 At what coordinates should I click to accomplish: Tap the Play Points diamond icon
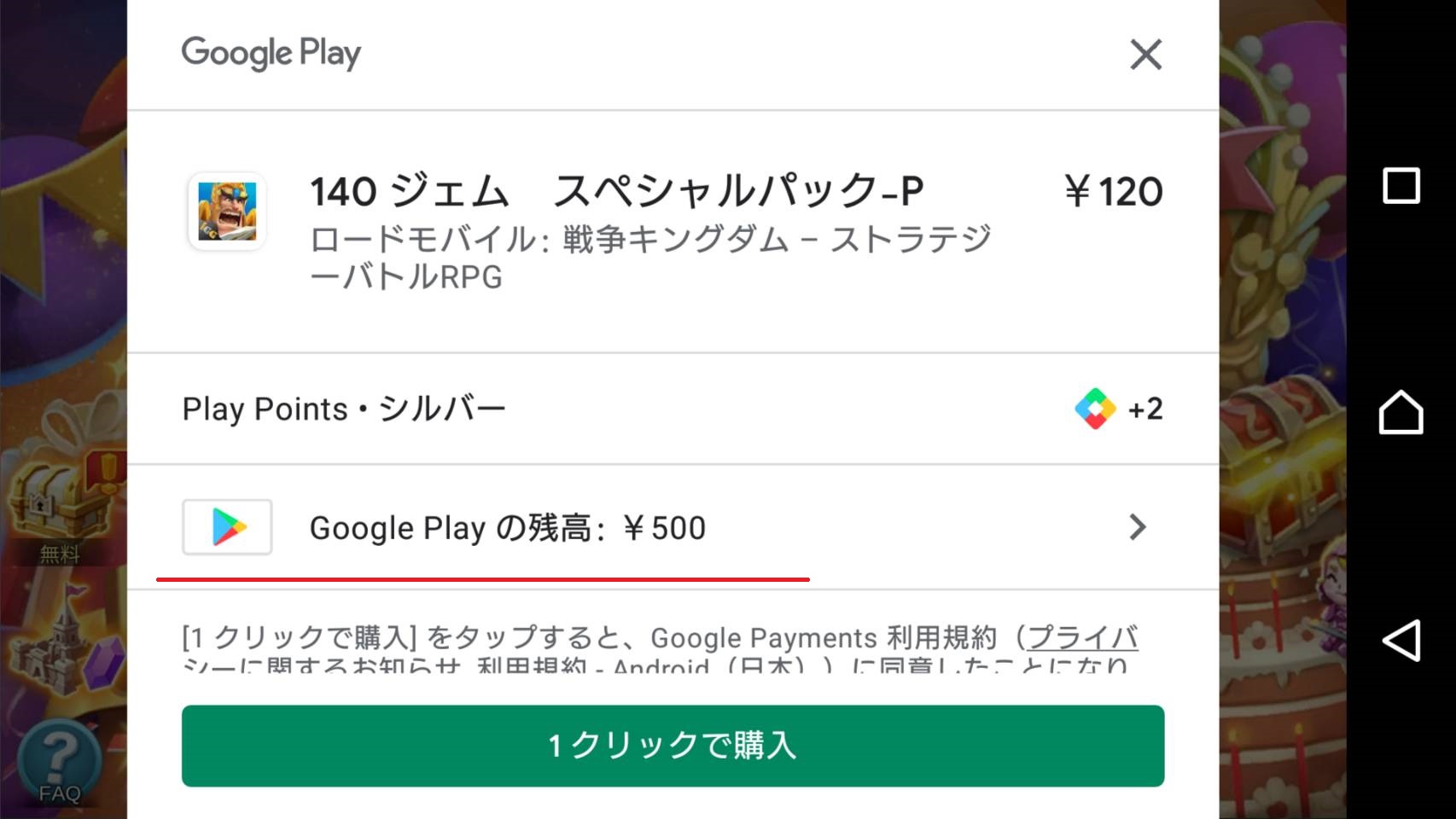tap(1095, 409)
